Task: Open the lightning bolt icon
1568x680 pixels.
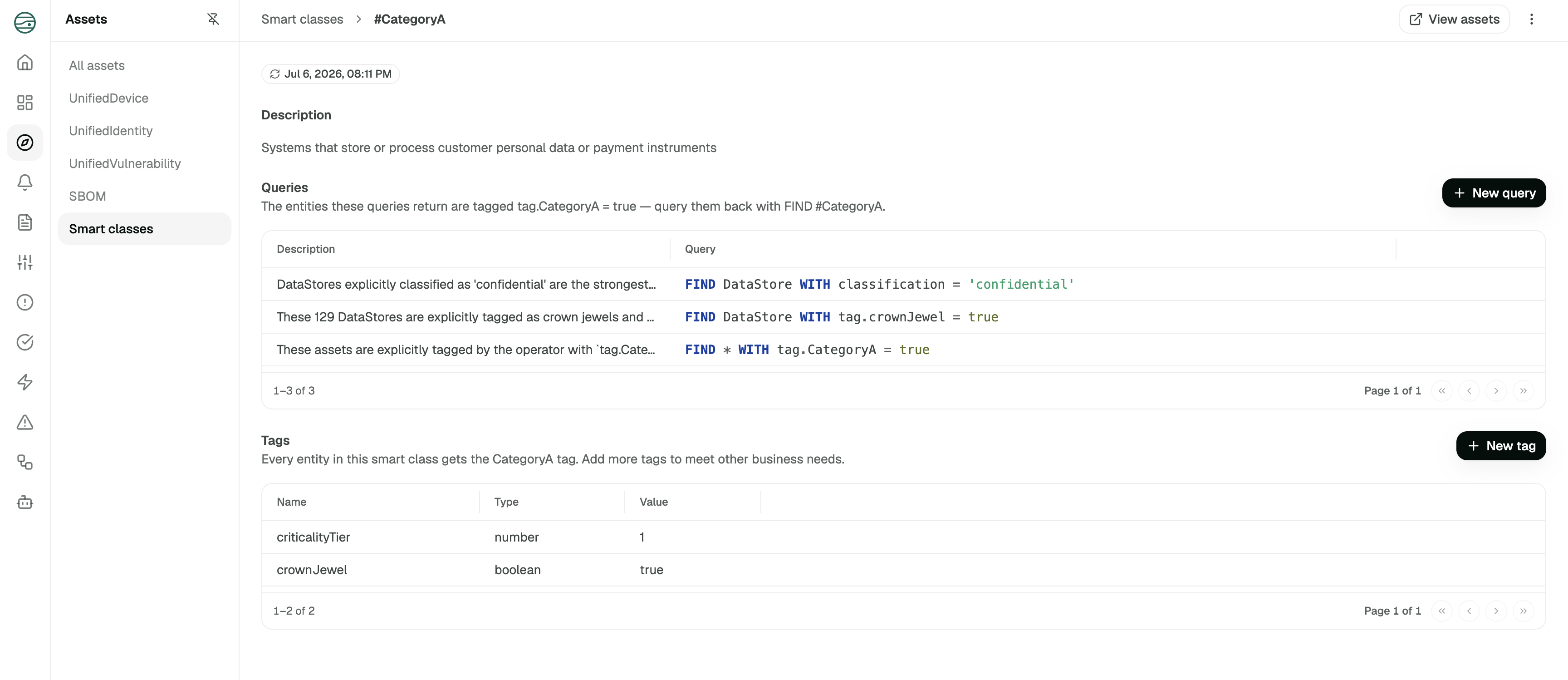Action: (x=25, y=382)
